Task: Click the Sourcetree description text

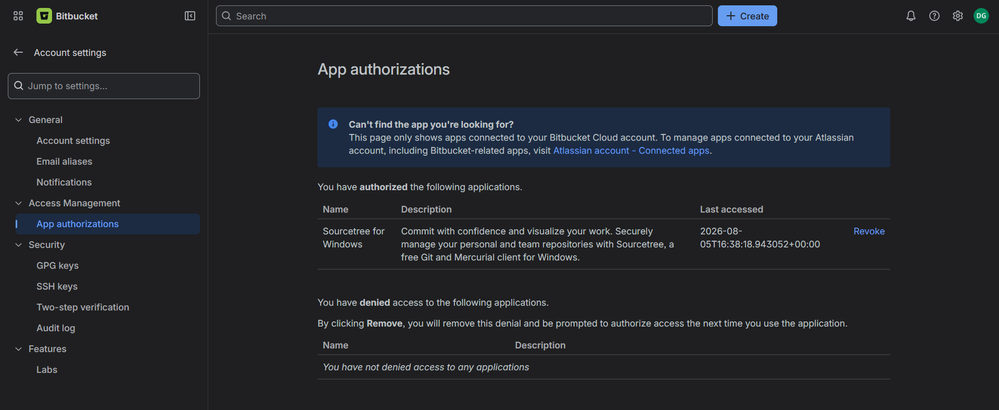Action: [x=538, y=244]
